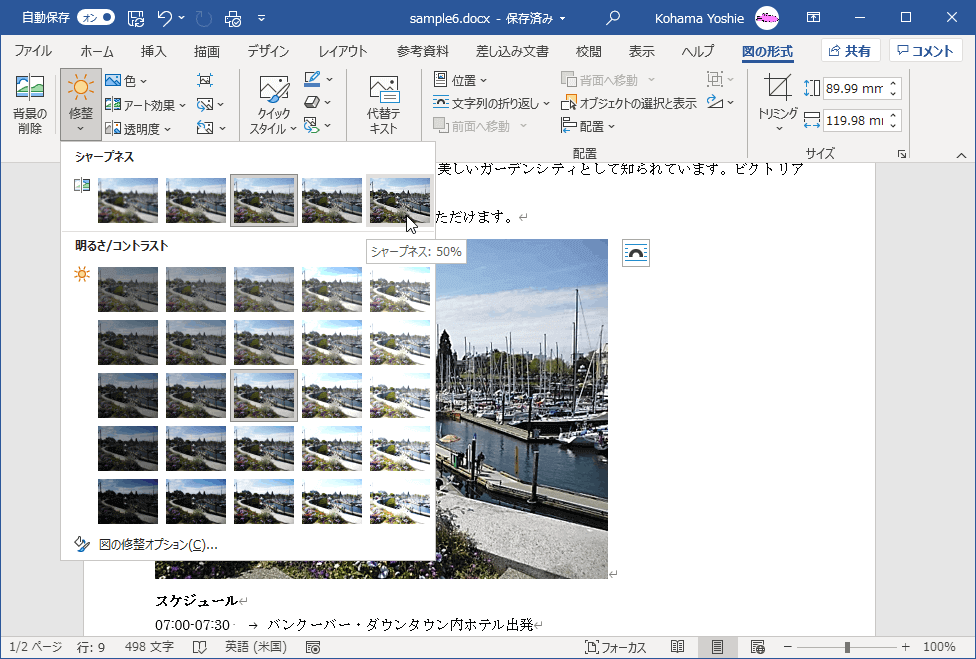Open the Quick Access Toolbar customize dropdown

(261, 18)
